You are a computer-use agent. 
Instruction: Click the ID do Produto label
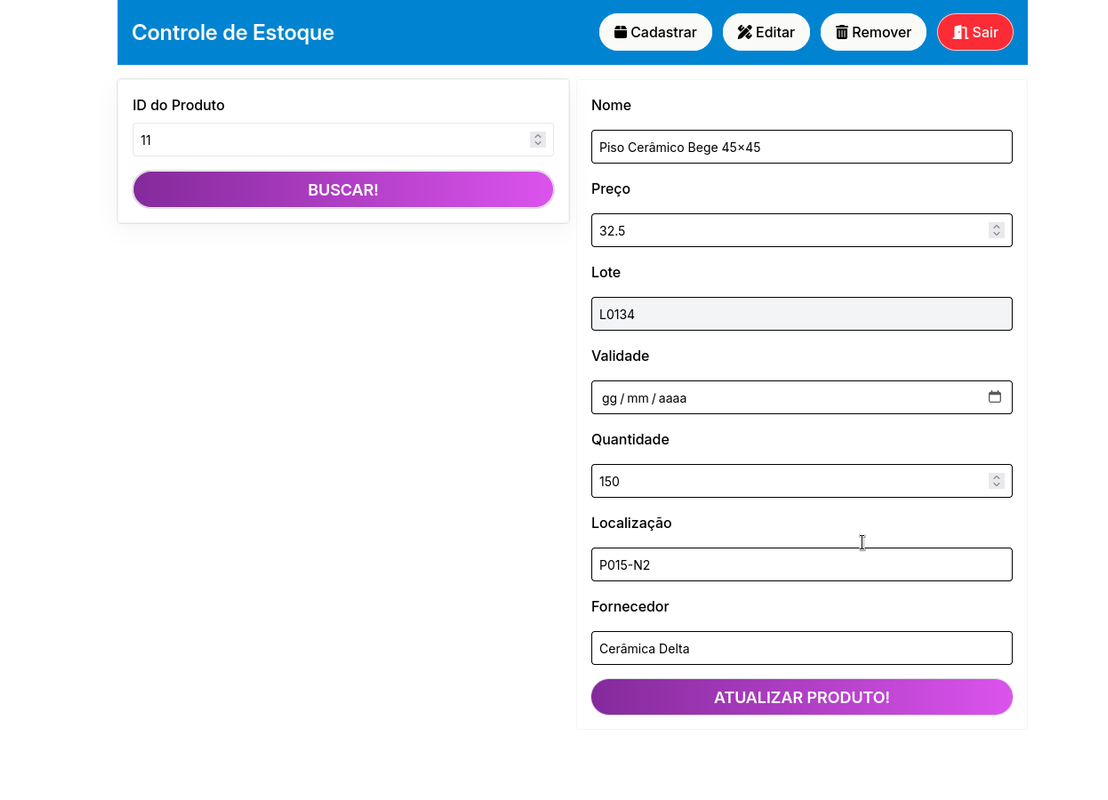178,105
